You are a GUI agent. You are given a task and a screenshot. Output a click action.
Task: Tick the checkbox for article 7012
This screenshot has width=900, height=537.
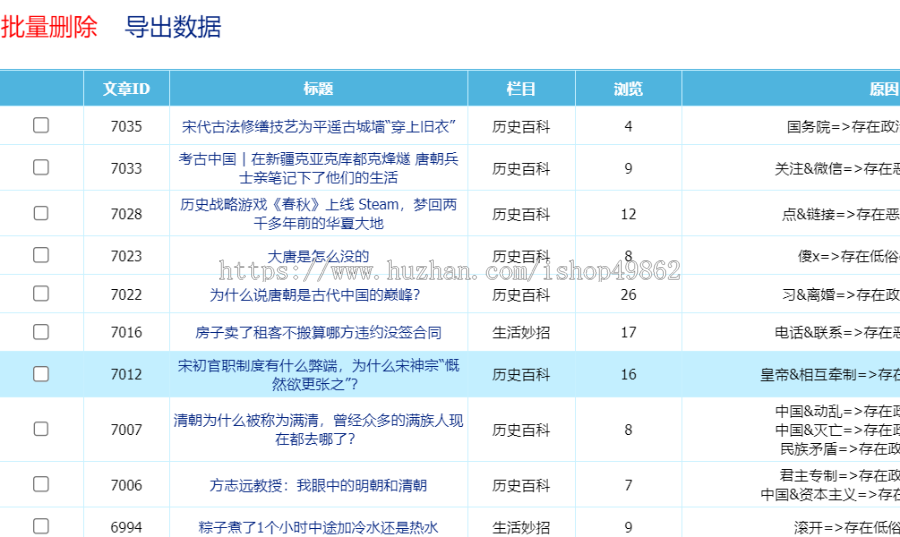[41, 374]
